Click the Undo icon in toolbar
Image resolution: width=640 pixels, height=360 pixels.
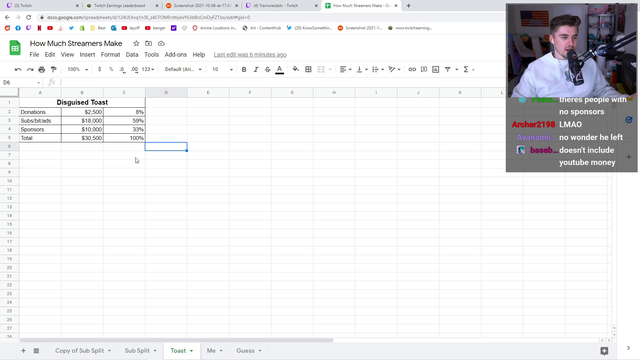(x=18, y=69)
